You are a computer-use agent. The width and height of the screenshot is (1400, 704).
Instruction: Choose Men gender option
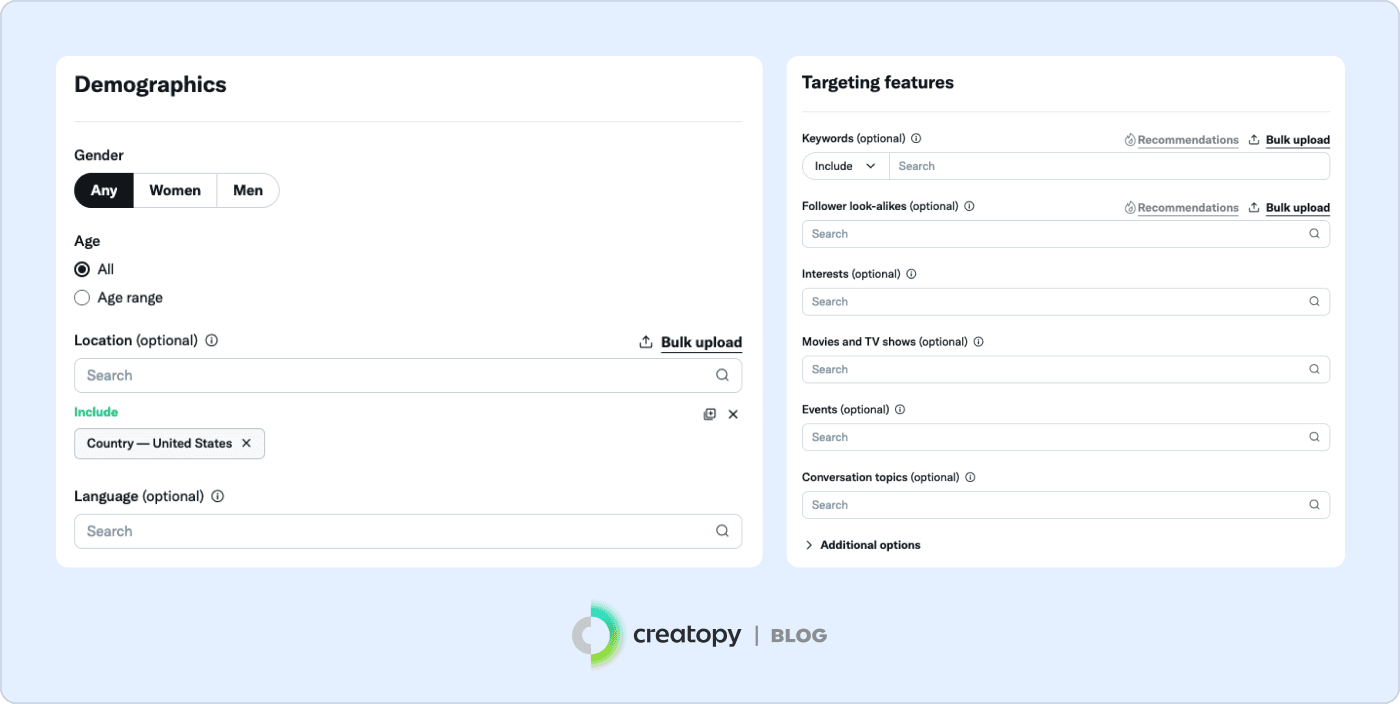(248, 190)
